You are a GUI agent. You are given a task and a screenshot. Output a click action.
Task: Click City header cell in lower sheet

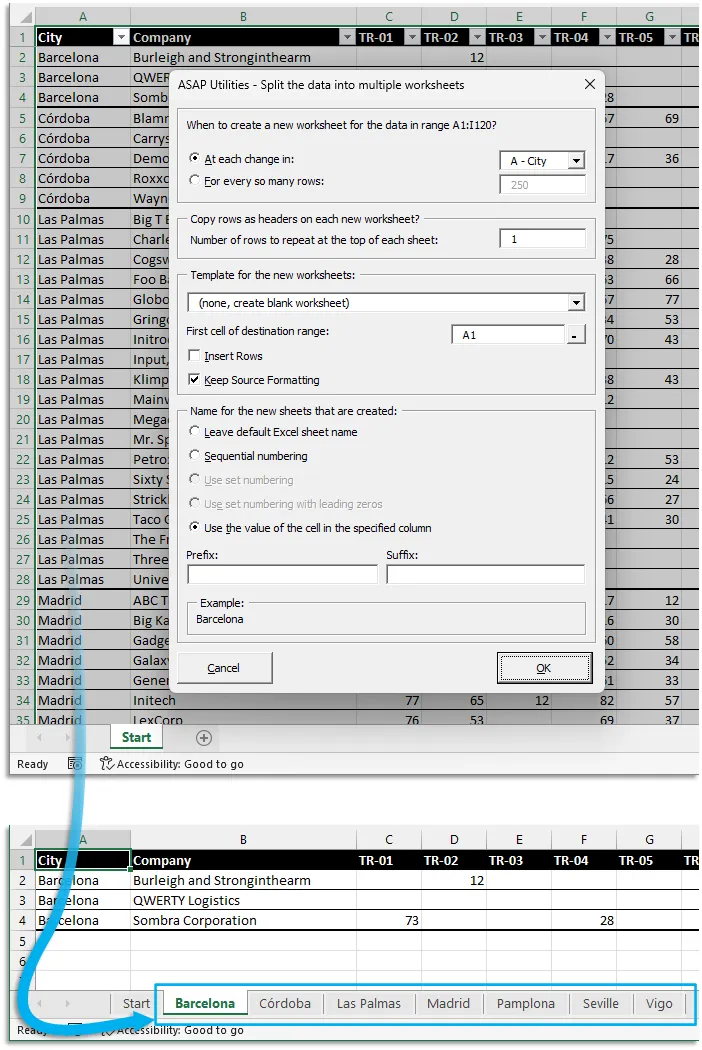82,860
